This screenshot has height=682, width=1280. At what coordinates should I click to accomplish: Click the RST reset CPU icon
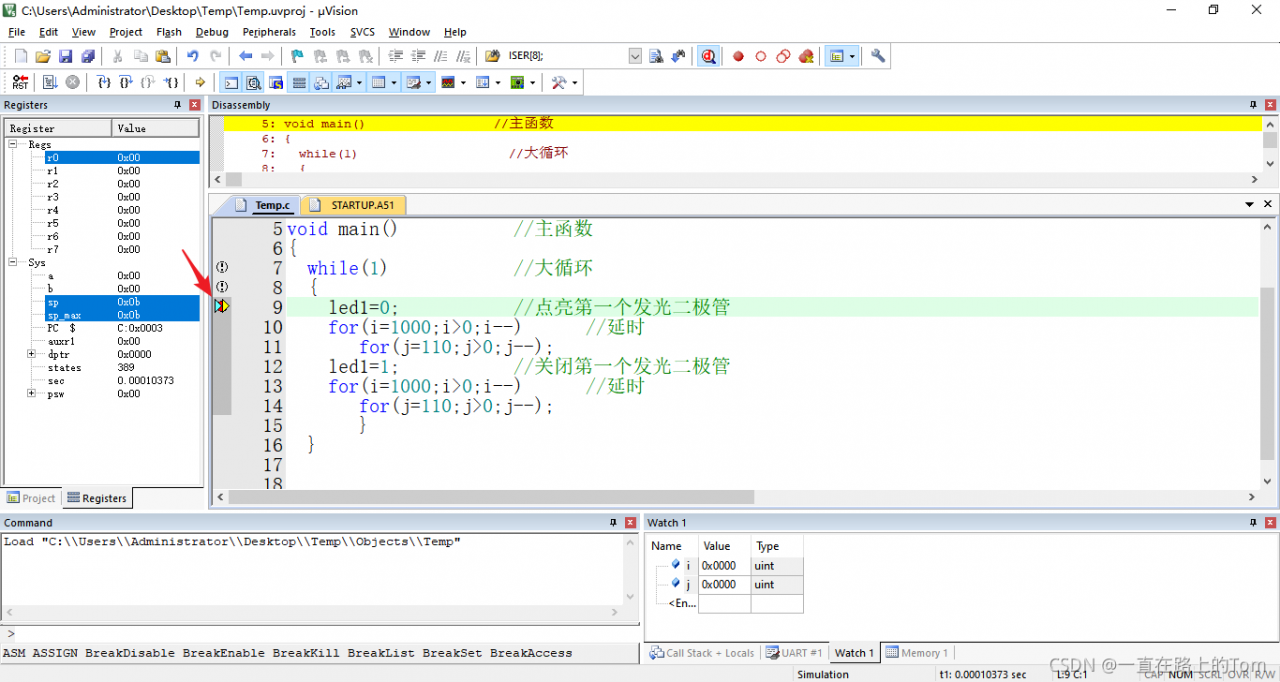(x=20, y=82)
